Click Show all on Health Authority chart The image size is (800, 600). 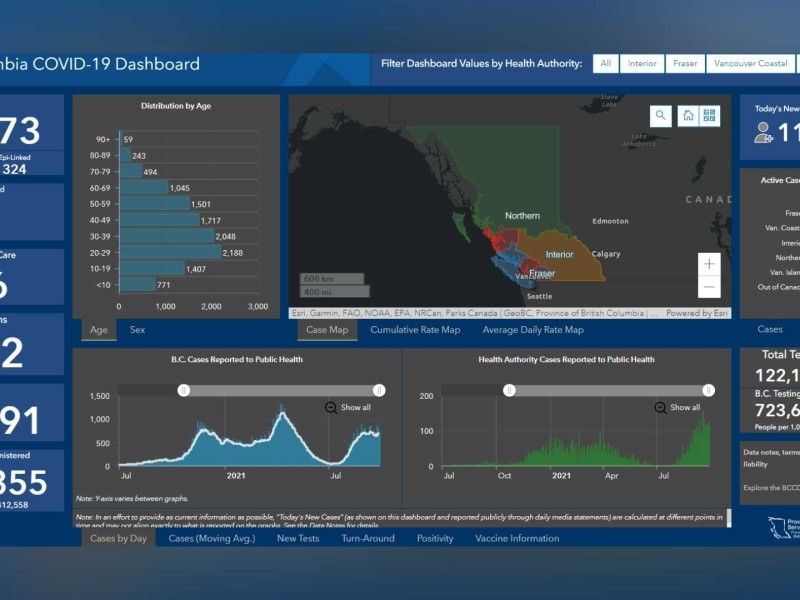tap(684, 407)
